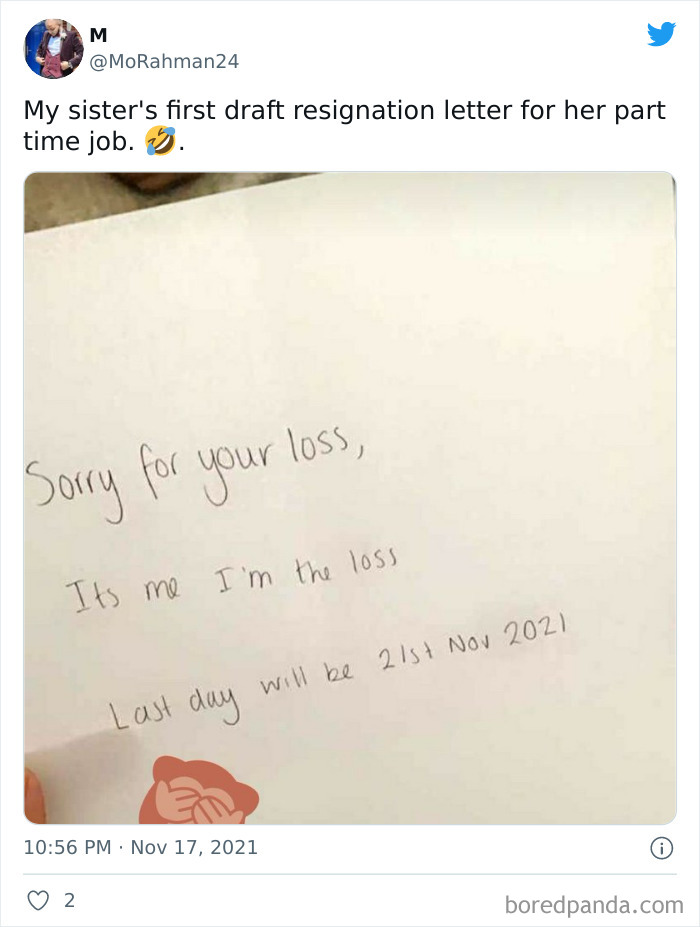Viewport: 700px width, 927px height.
Task: Select the profile avatar of @MoRahman24
Action: (52, 44)
